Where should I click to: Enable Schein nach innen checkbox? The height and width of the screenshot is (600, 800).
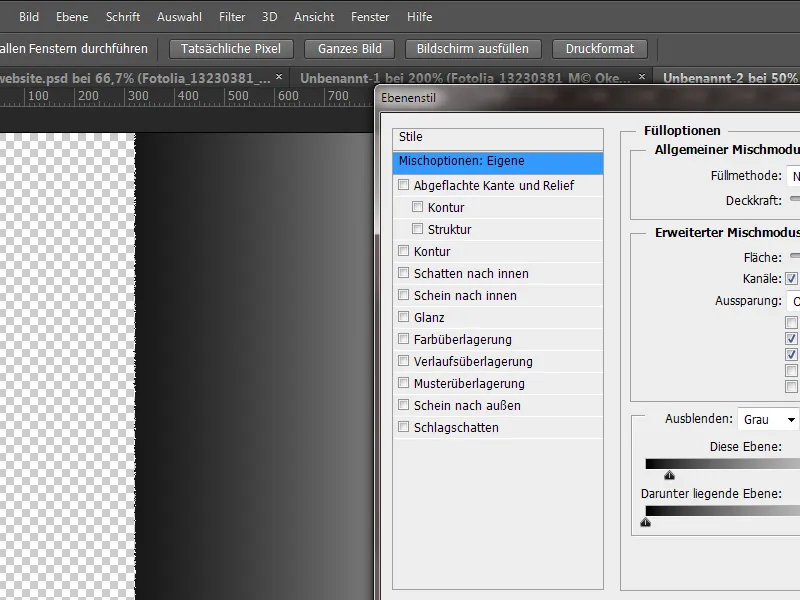click(404, 294)
